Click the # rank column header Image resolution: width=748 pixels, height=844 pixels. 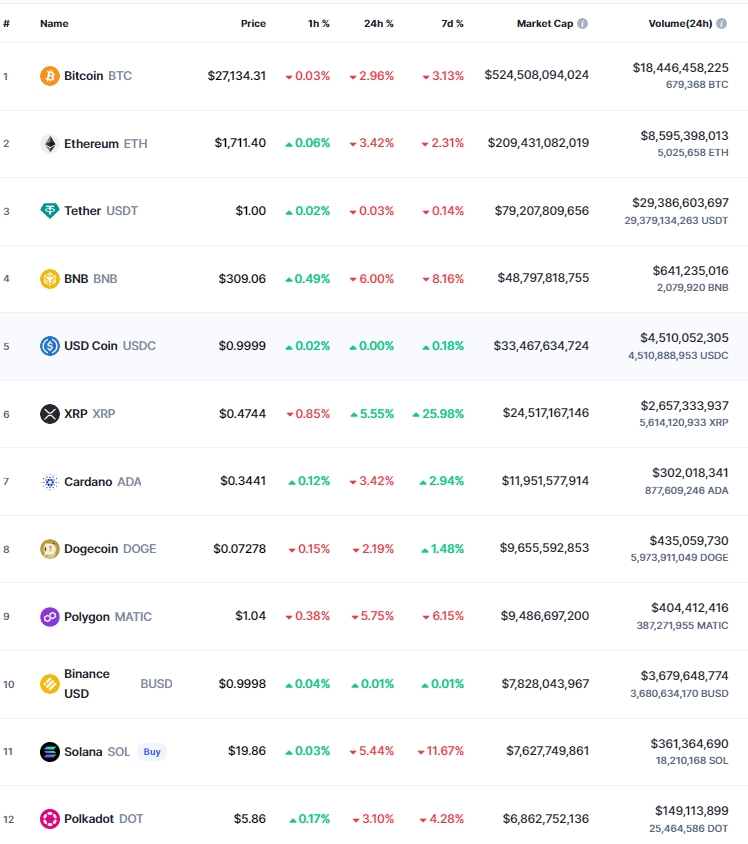point(6,24)
